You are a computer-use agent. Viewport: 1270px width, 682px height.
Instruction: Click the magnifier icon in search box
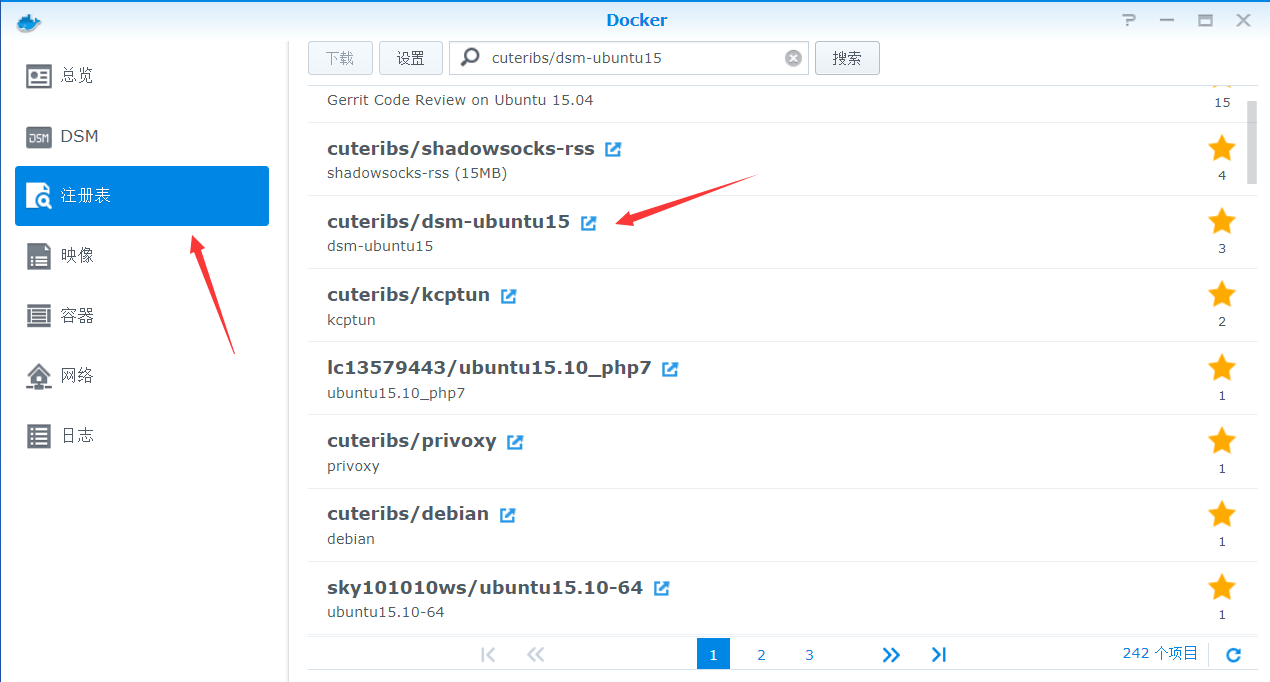470,58
